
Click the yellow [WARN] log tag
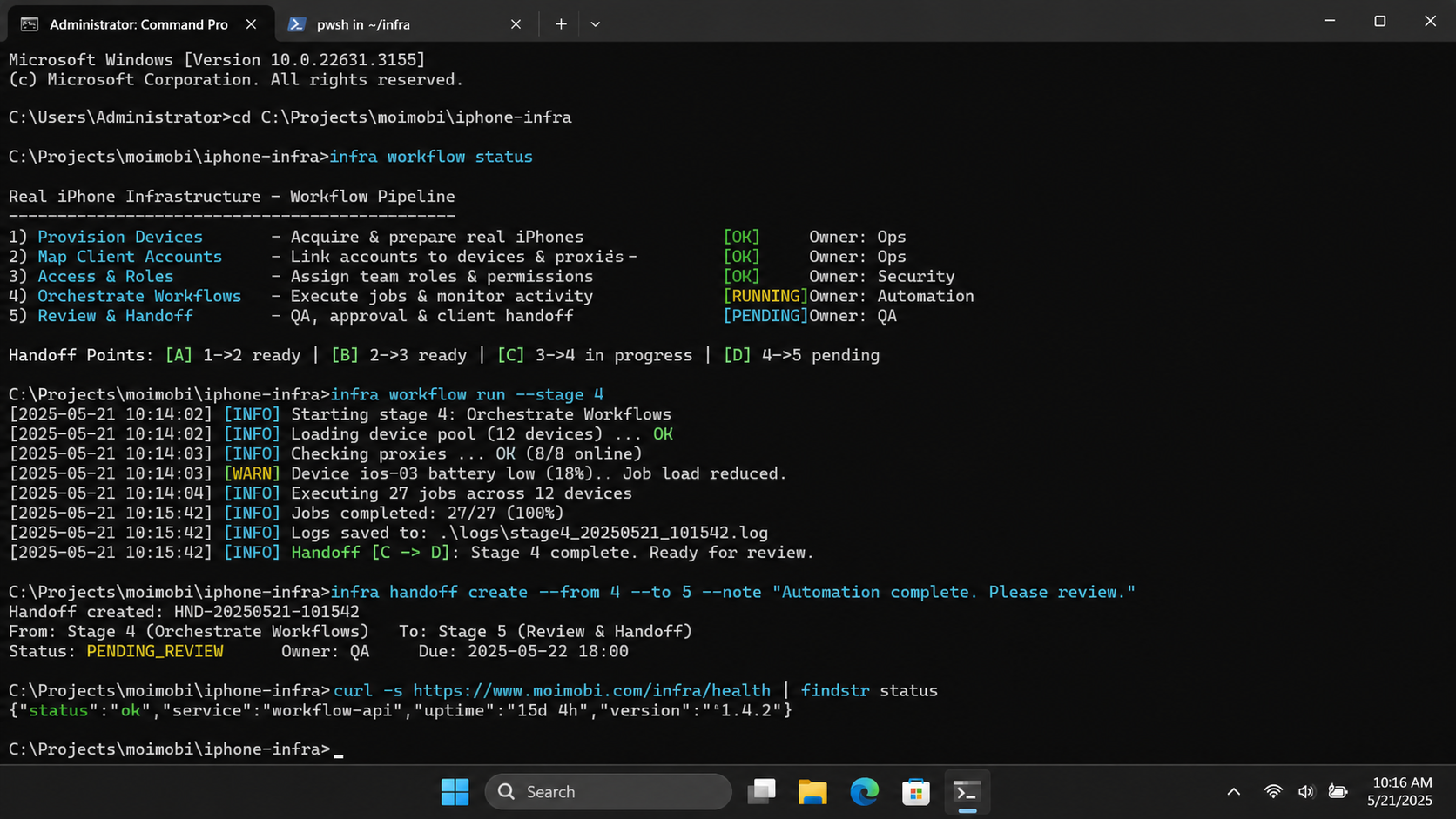[252, 473]
